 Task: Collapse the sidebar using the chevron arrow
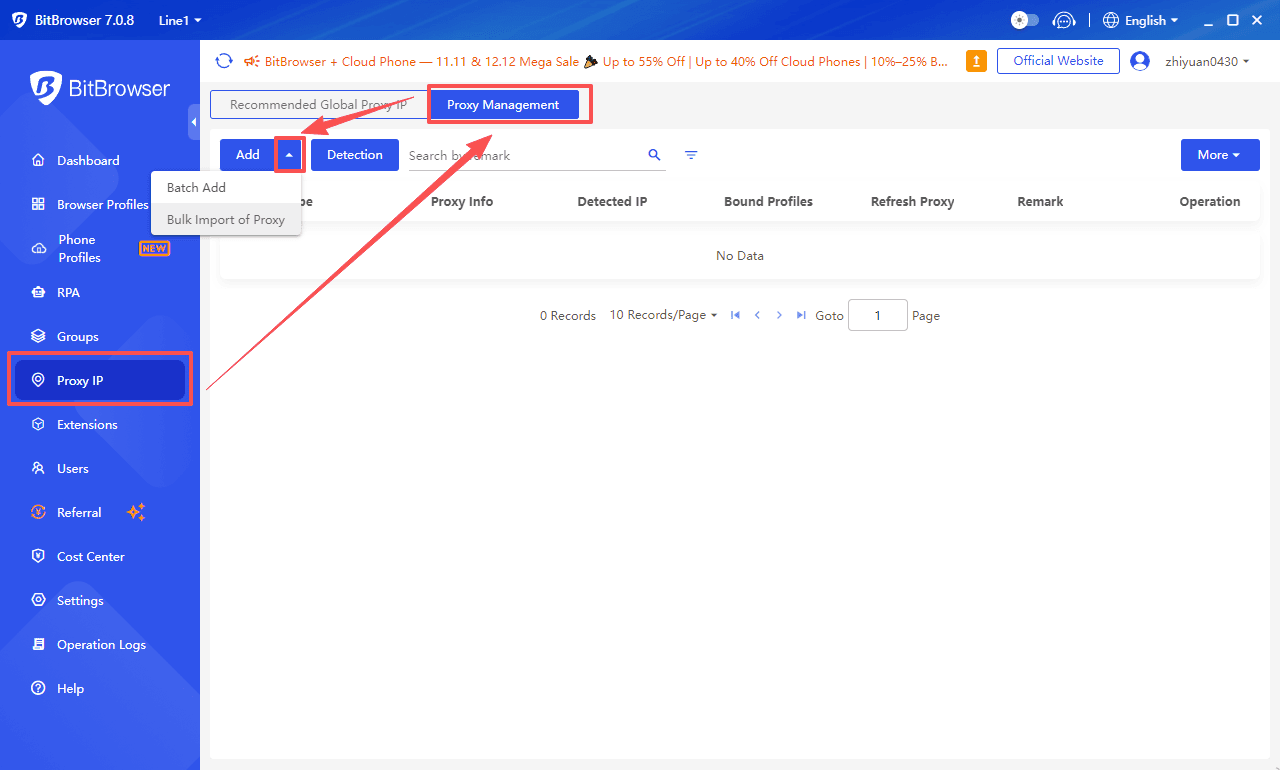tap(195, 122)
